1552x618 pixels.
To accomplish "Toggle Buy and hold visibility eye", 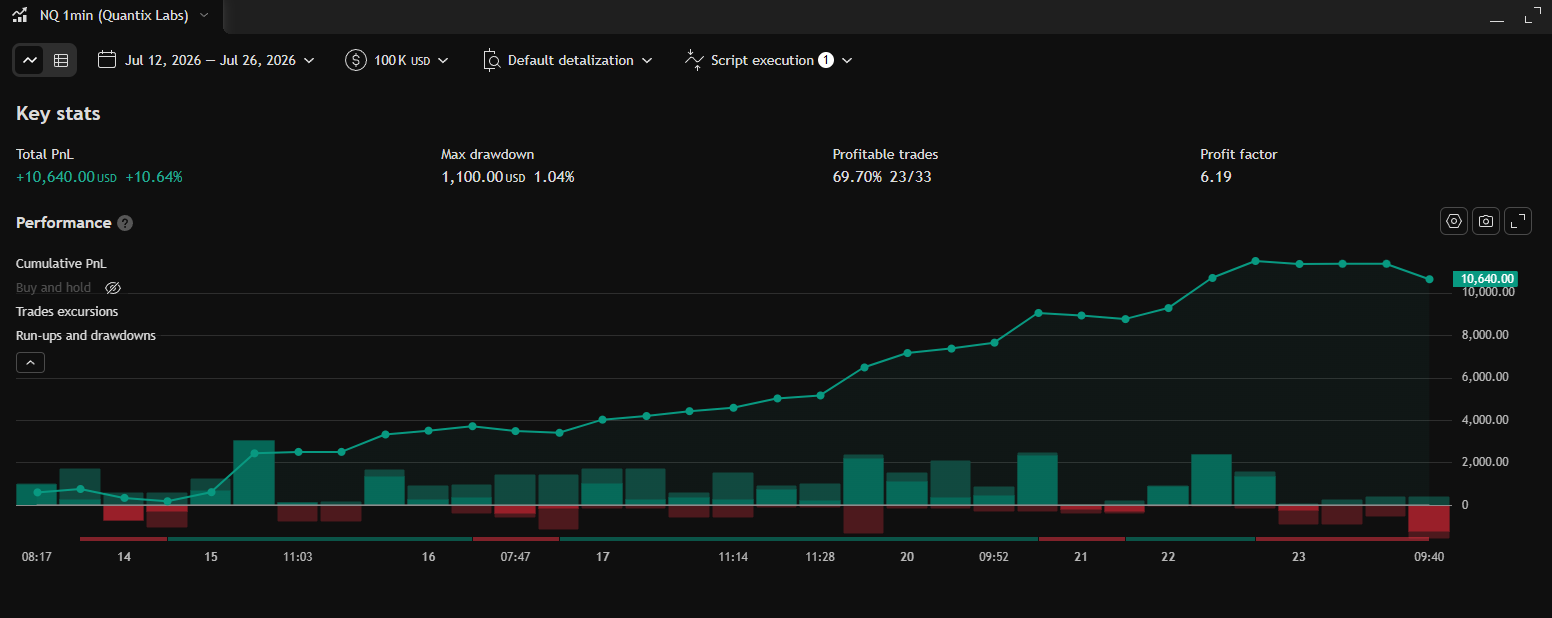I will click(113, 288).
